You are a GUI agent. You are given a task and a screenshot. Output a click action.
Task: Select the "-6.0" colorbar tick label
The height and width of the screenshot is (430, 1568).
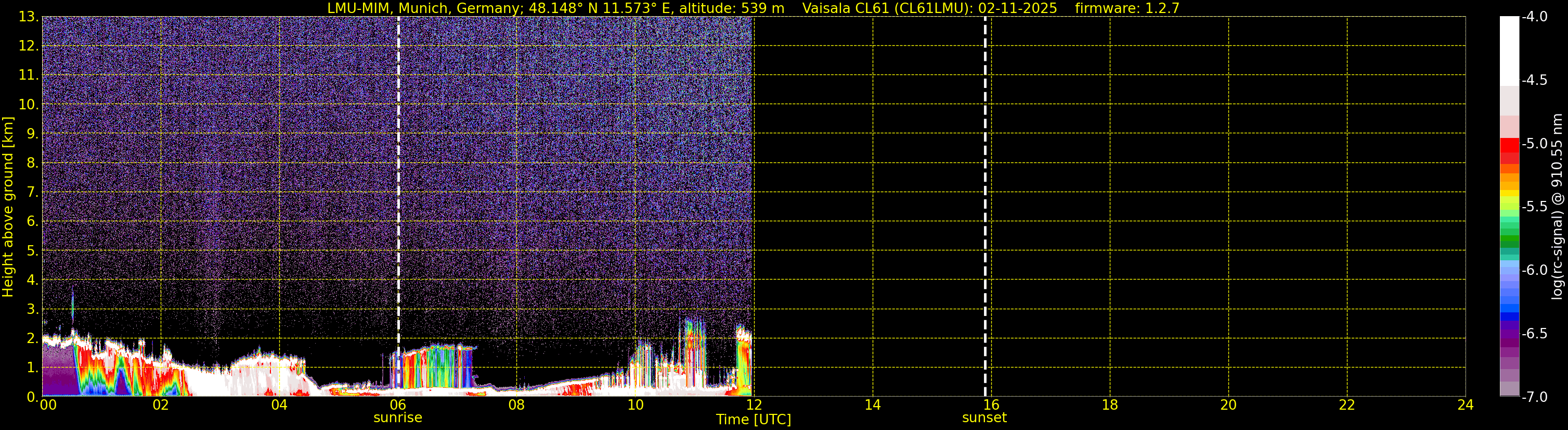click(1534, 270)
